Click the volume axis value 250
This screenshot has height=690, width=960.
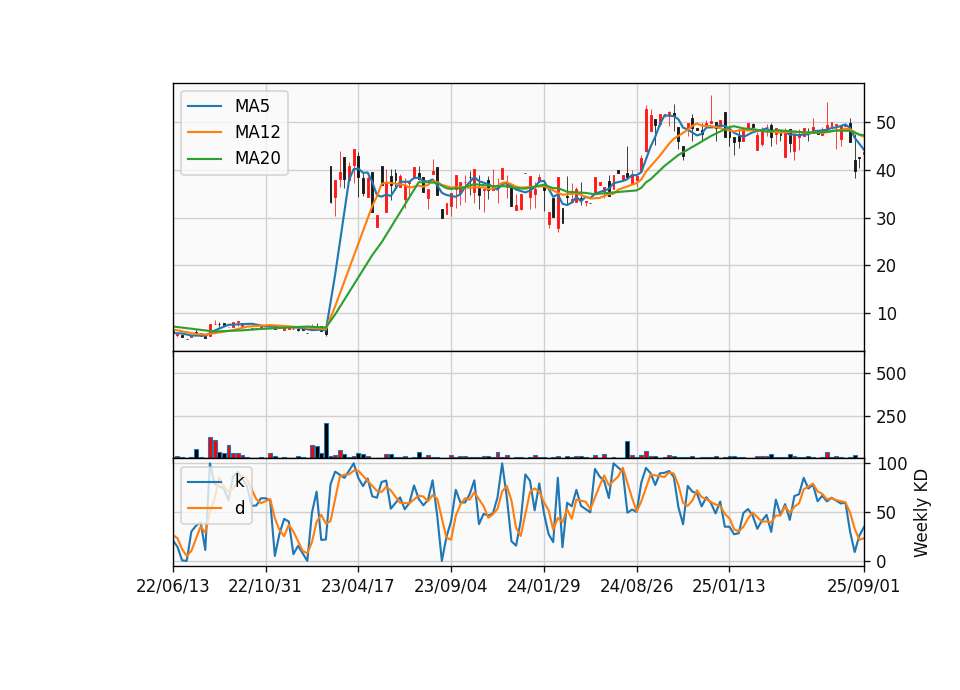point(891,417)
